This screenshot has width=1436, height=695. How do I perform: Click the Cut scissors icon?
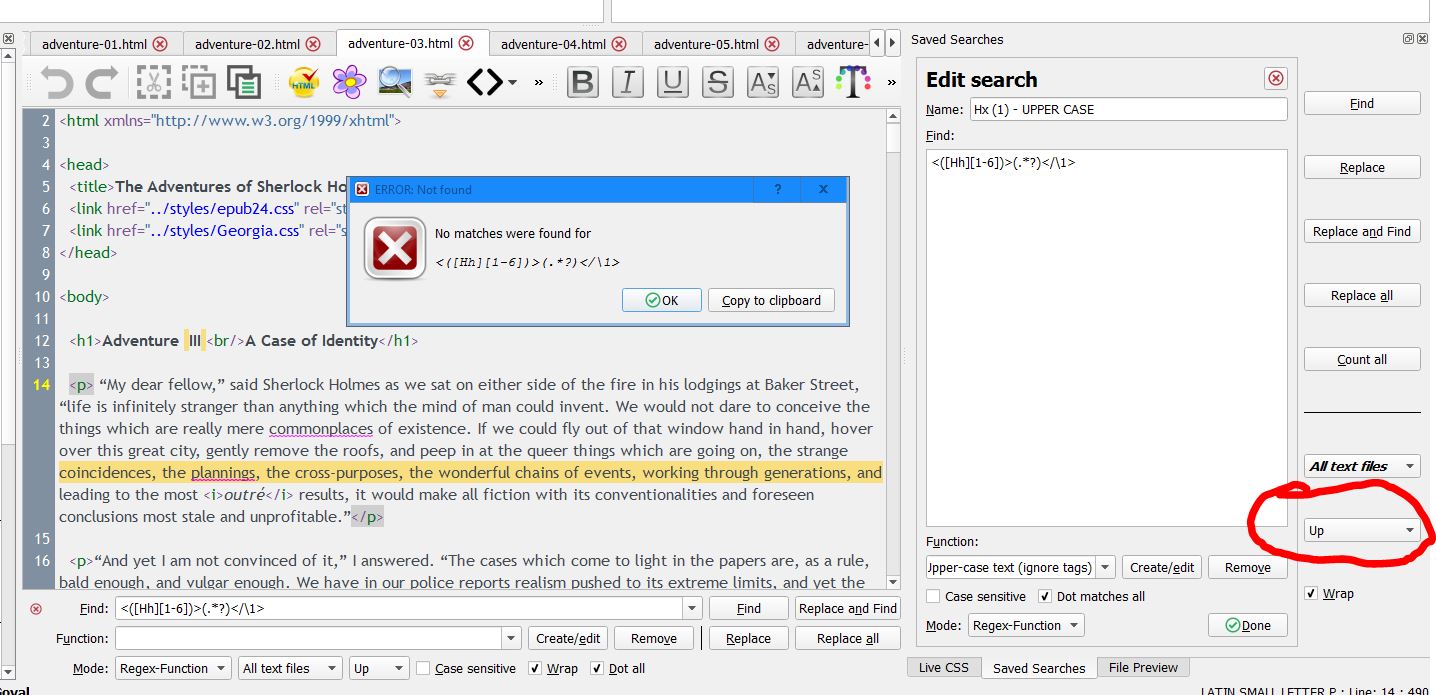153,82
